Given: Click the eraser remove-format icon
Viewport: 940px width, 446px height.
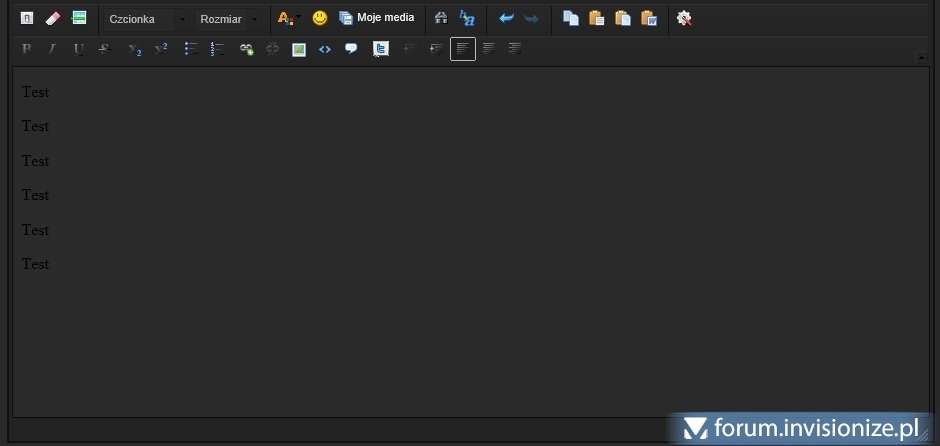Looking at the screenshot, I should coord(54,18).
